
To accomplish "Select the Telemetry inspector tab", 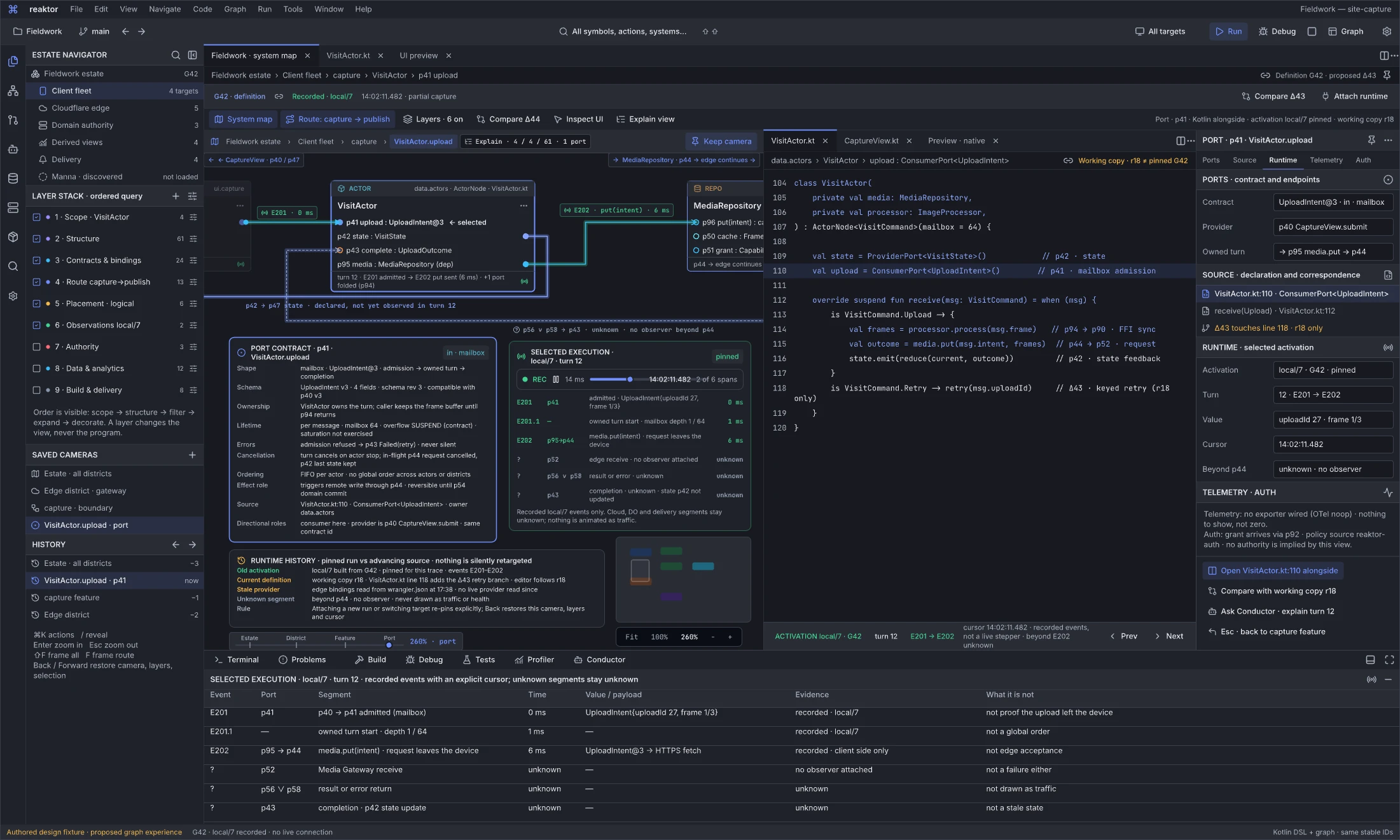I will (1326, 160).
